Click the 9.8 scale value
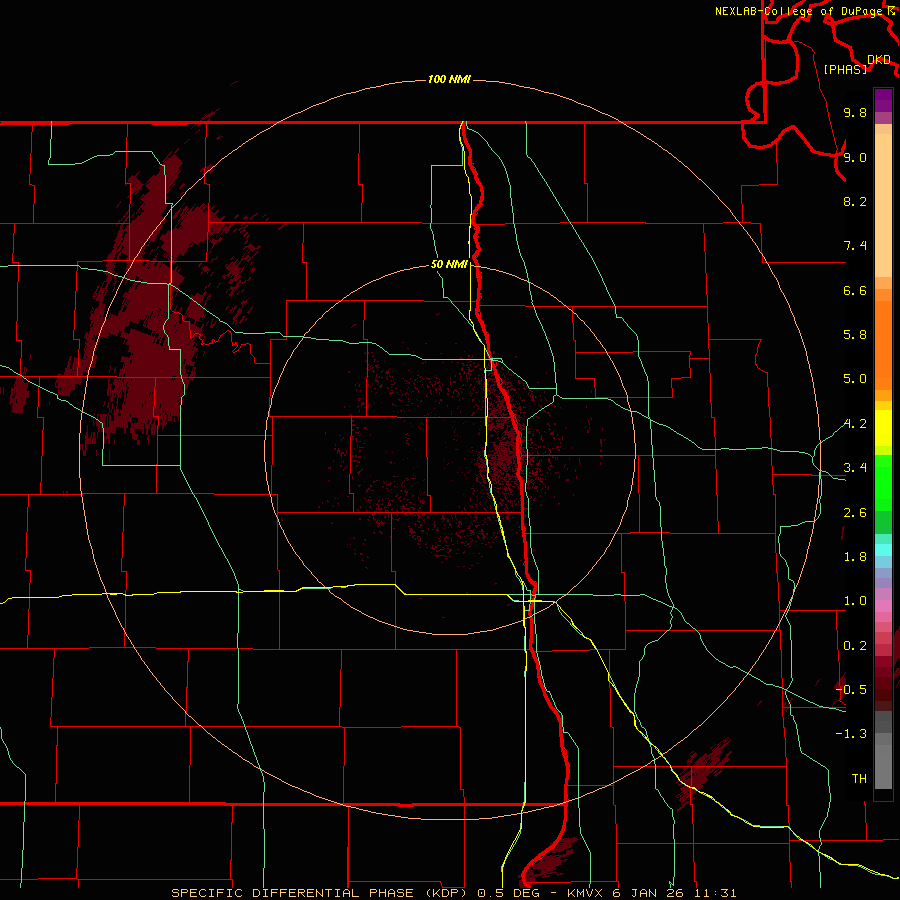The width and height of the screenshot is (900, 900). (855, 113)
